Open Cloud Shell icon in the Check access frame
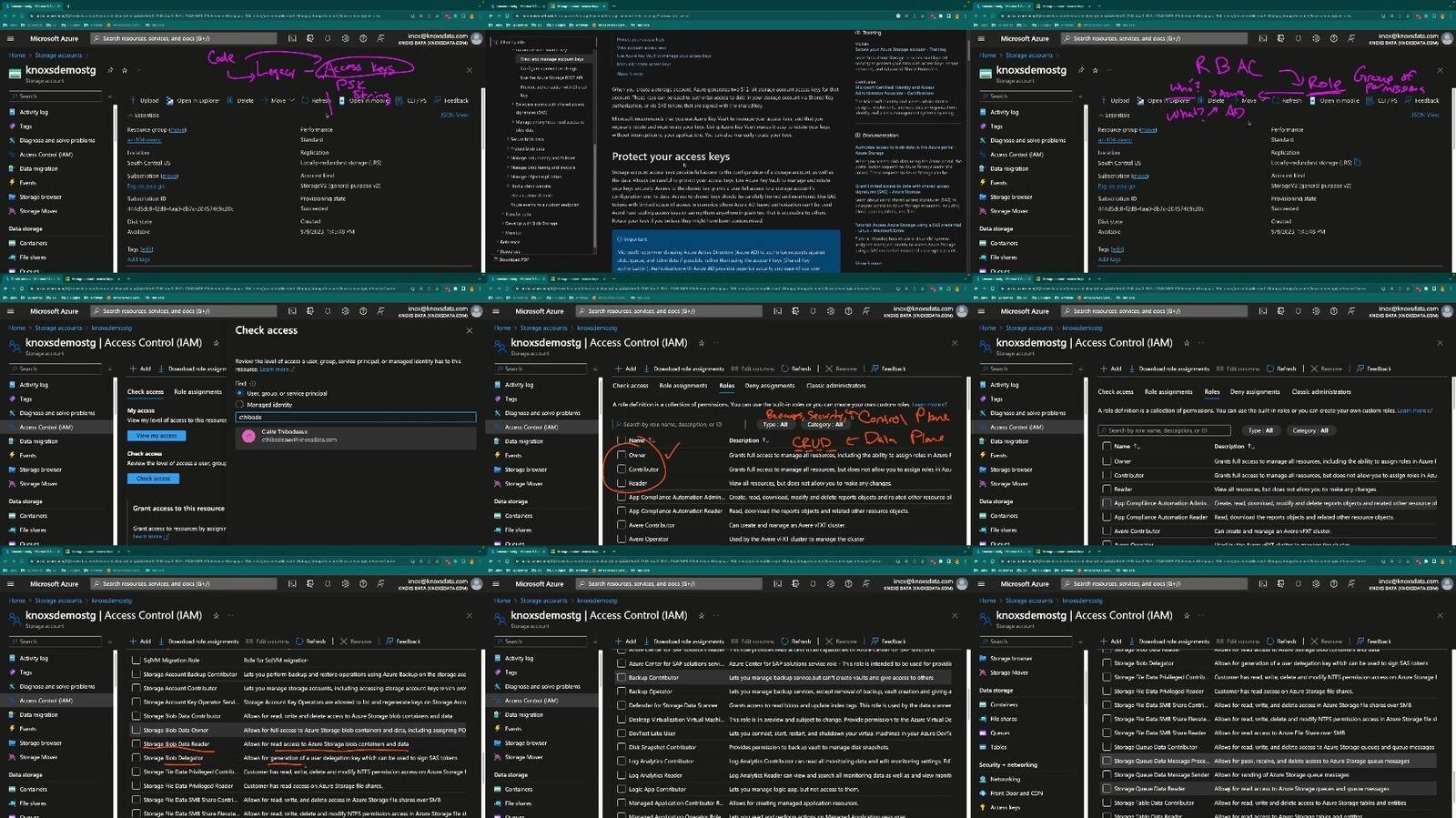 pyautogui.click(x=292, y=311)
